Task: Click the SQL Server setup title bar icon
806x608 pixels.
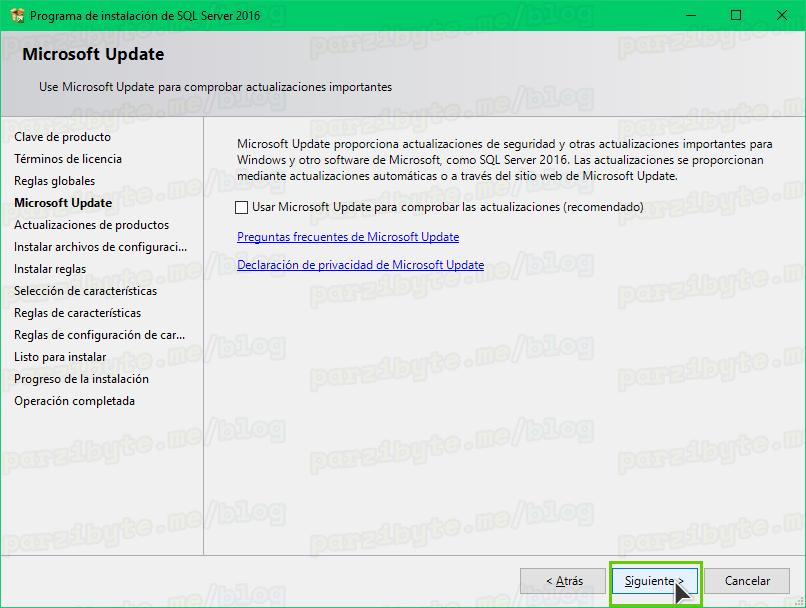Action: (17, 15)
